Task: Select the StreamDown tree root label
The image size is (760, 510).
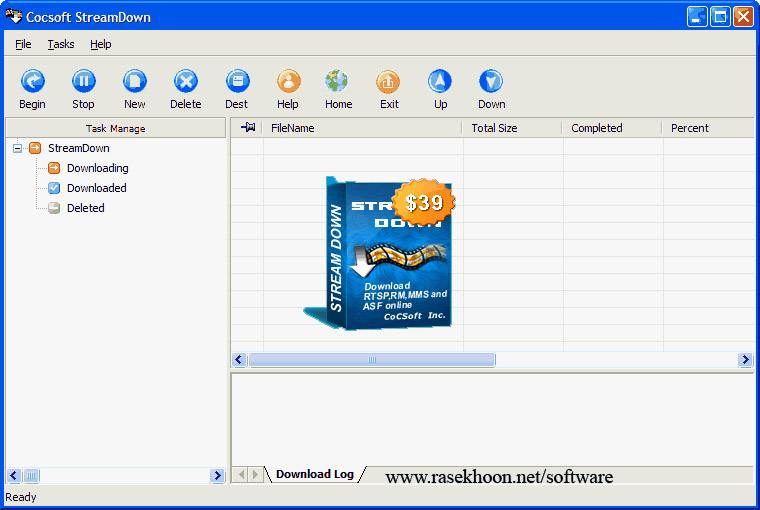Action: click(79, 148)
